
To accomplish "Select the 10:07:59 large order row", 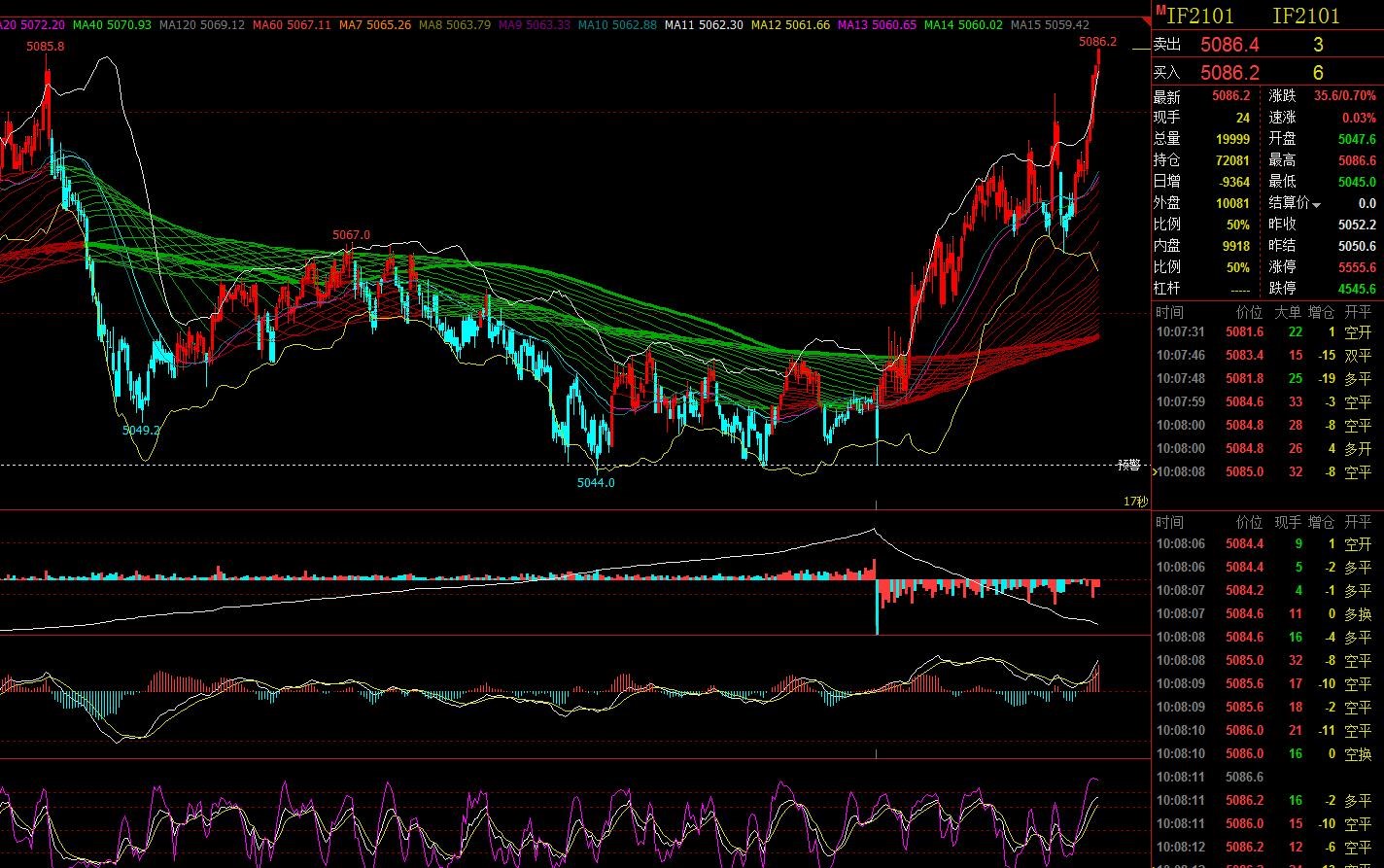I will point(1265,401).
